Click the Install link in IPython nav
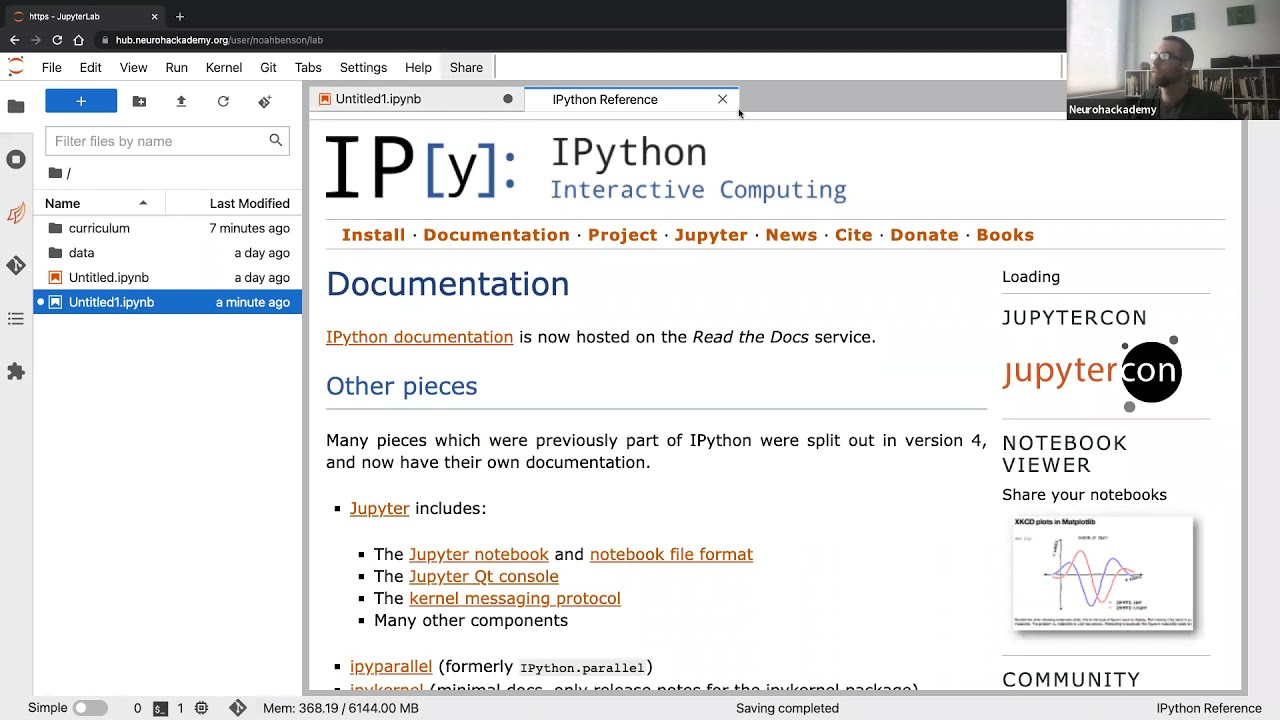This screenshot has width=1280, height=720. (x=373, y=235)
